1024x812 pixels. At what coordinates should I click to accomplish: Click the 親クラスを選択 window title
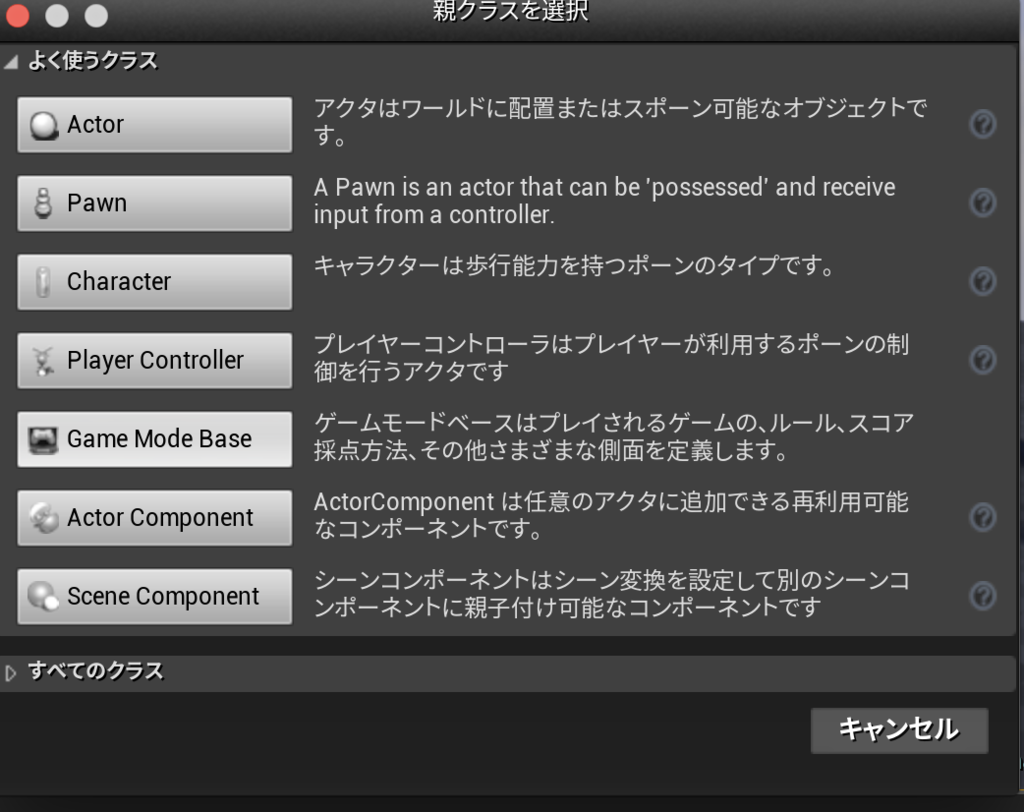click(x=511, y=11)
